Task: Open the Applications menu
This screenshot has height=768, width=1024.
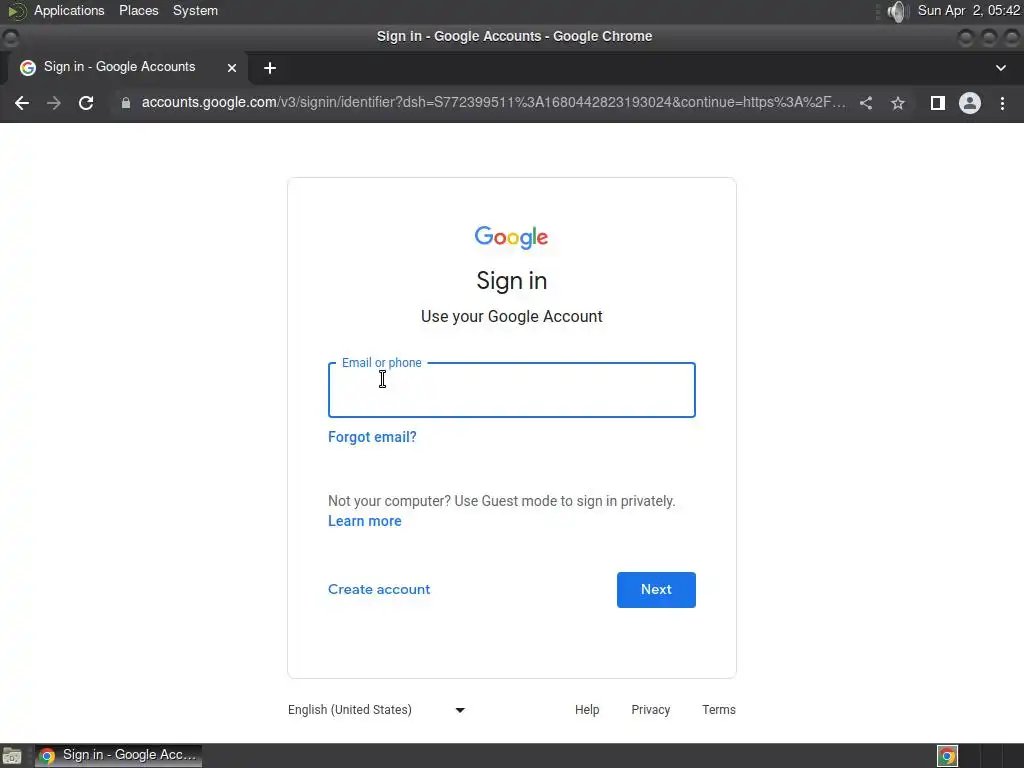Action: coord(69,10)
